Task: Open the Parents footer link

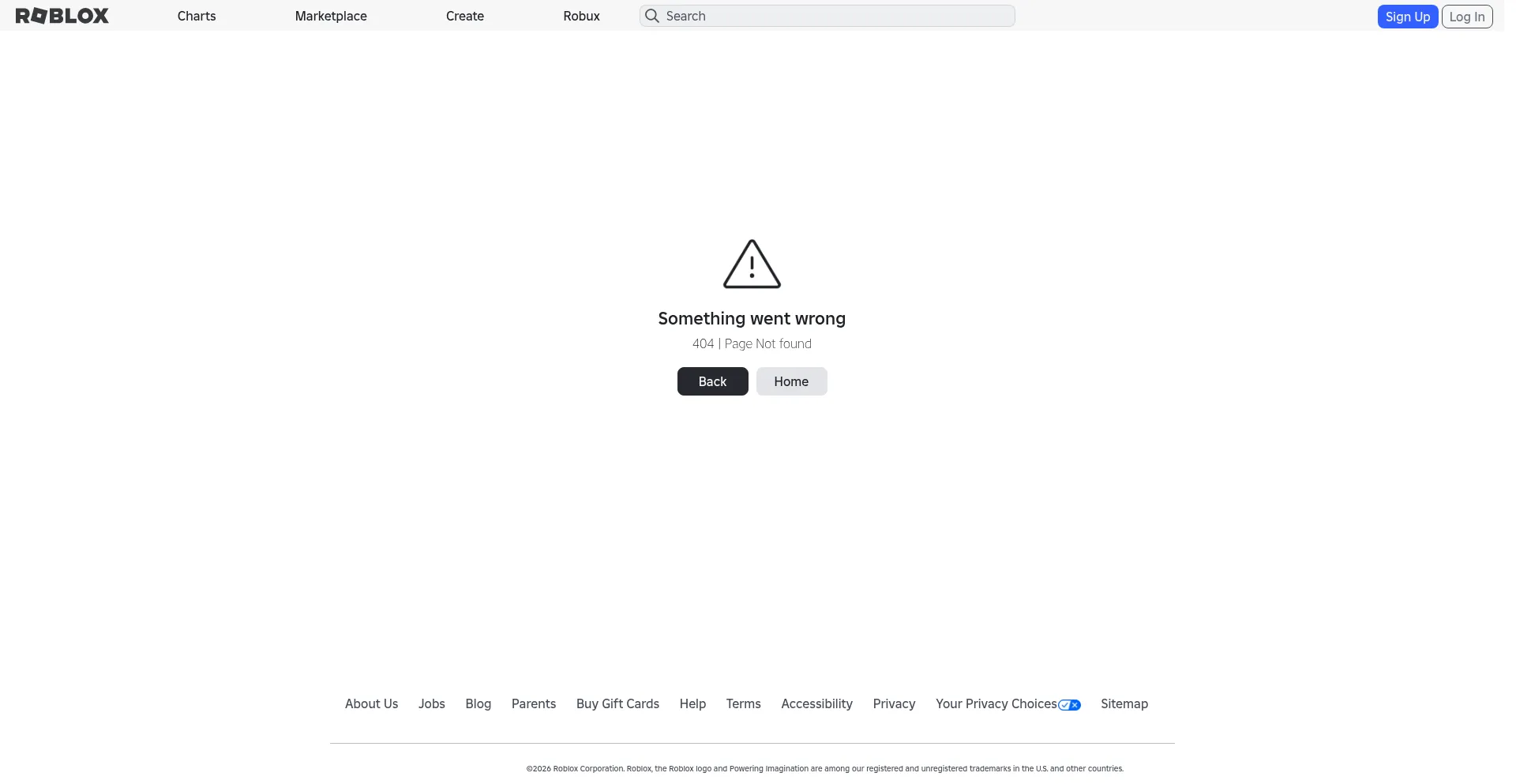Action: pyautogui.click(x=534, y=703)
